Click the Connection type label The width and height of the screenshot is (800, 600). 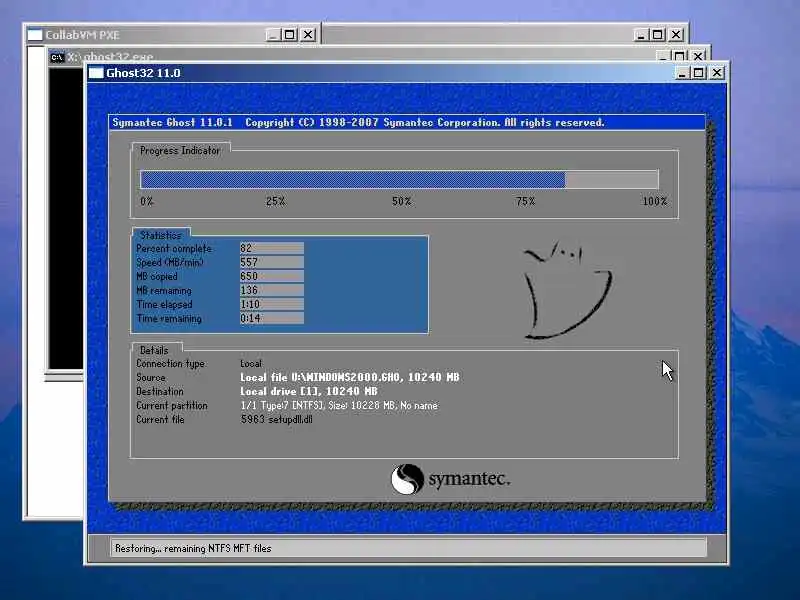(170, 363)
